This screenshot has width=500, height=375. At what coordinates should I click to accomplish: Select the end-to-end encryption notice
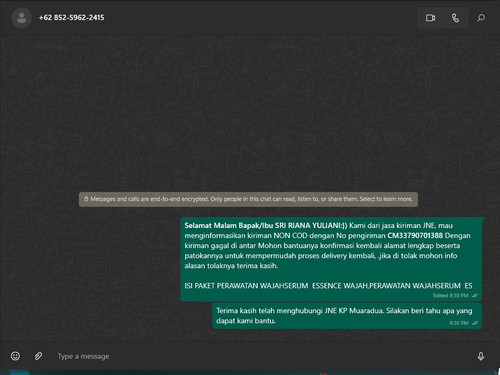point(248,199)
